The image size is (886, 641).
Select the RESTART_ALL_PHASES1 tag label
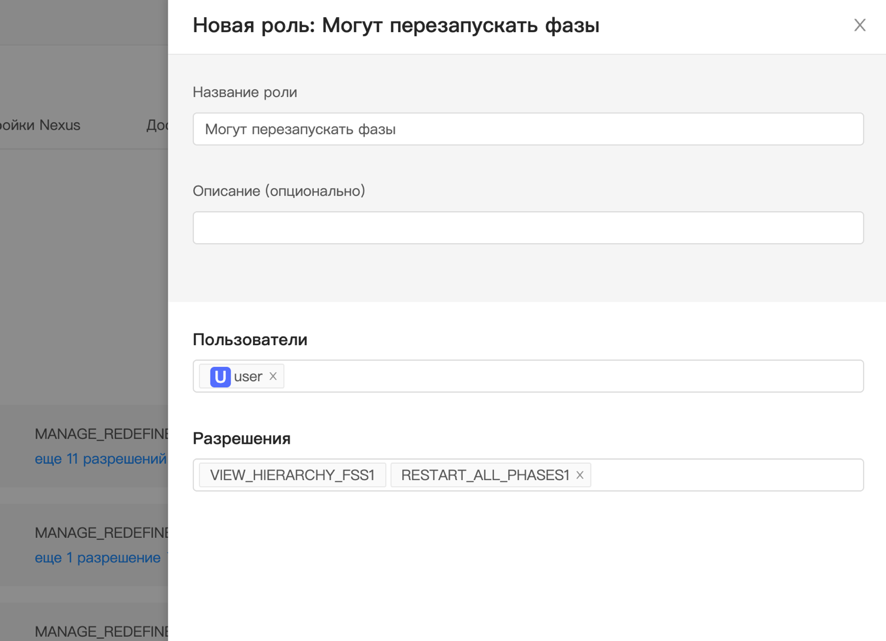point(484,475)
